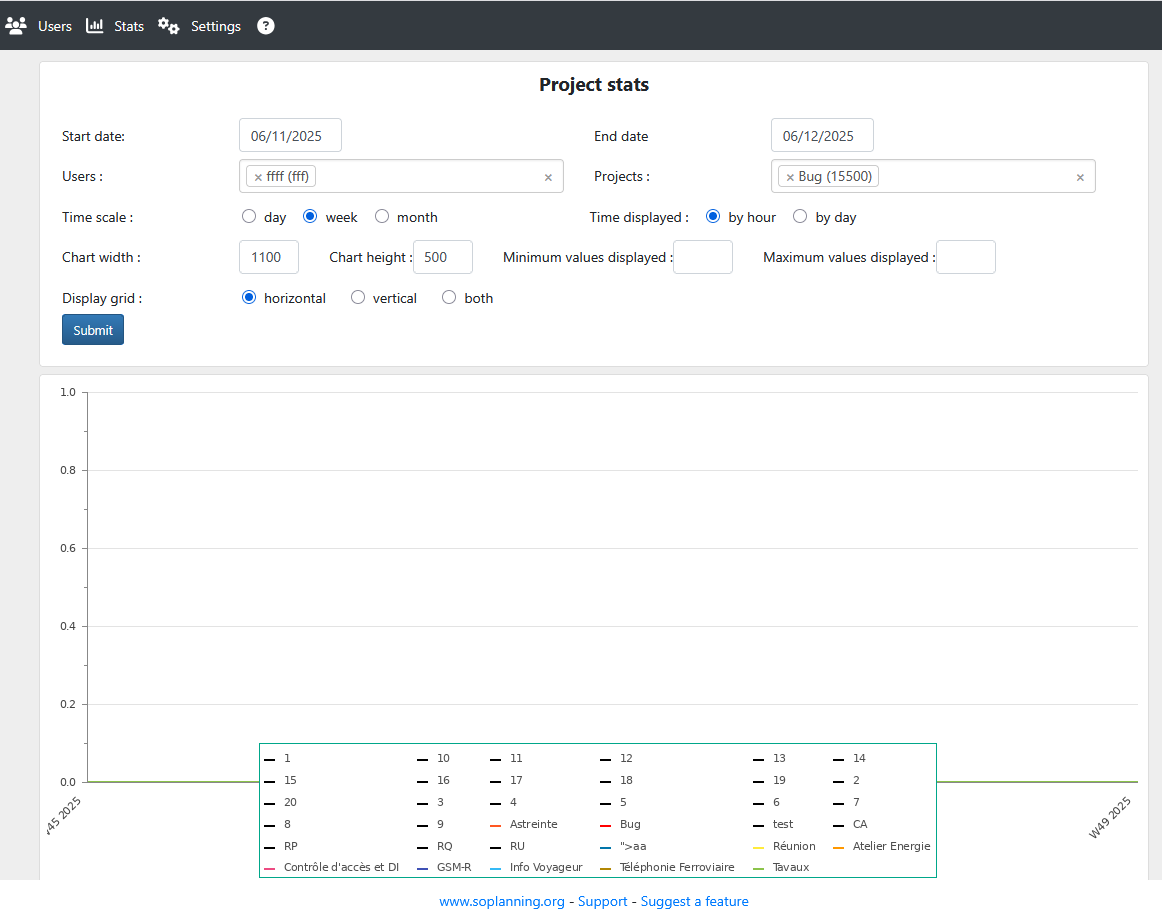Remove the ffff (fff) user tag
Screen dimensions: 1162x919
coord(258,177)
